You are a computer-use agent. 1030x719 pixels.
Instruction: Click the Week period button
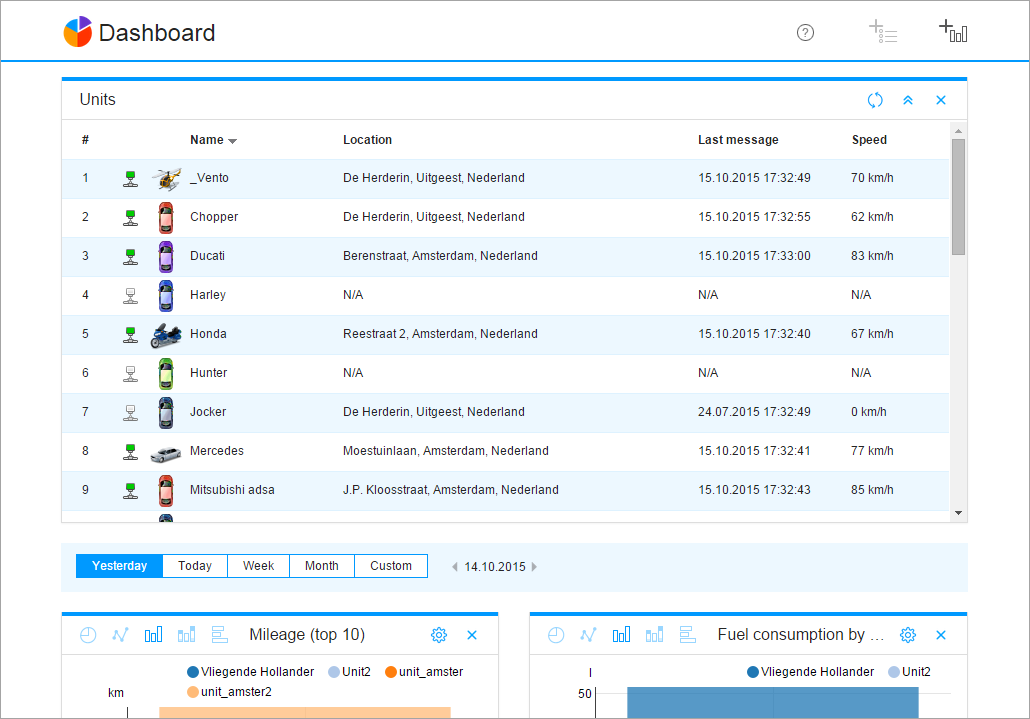coord(258,566)
